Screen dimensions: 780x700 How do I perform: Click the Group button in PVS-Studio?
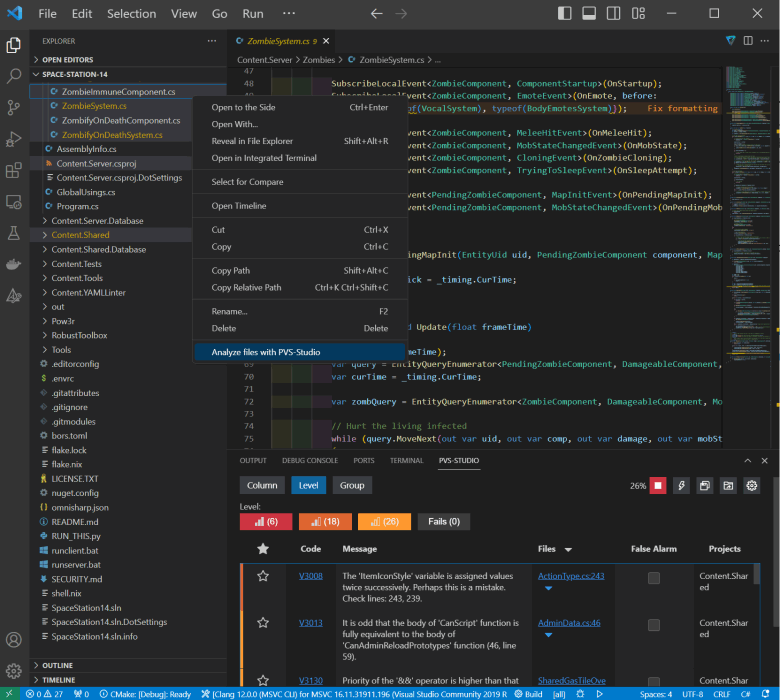[x=352, y=485]
